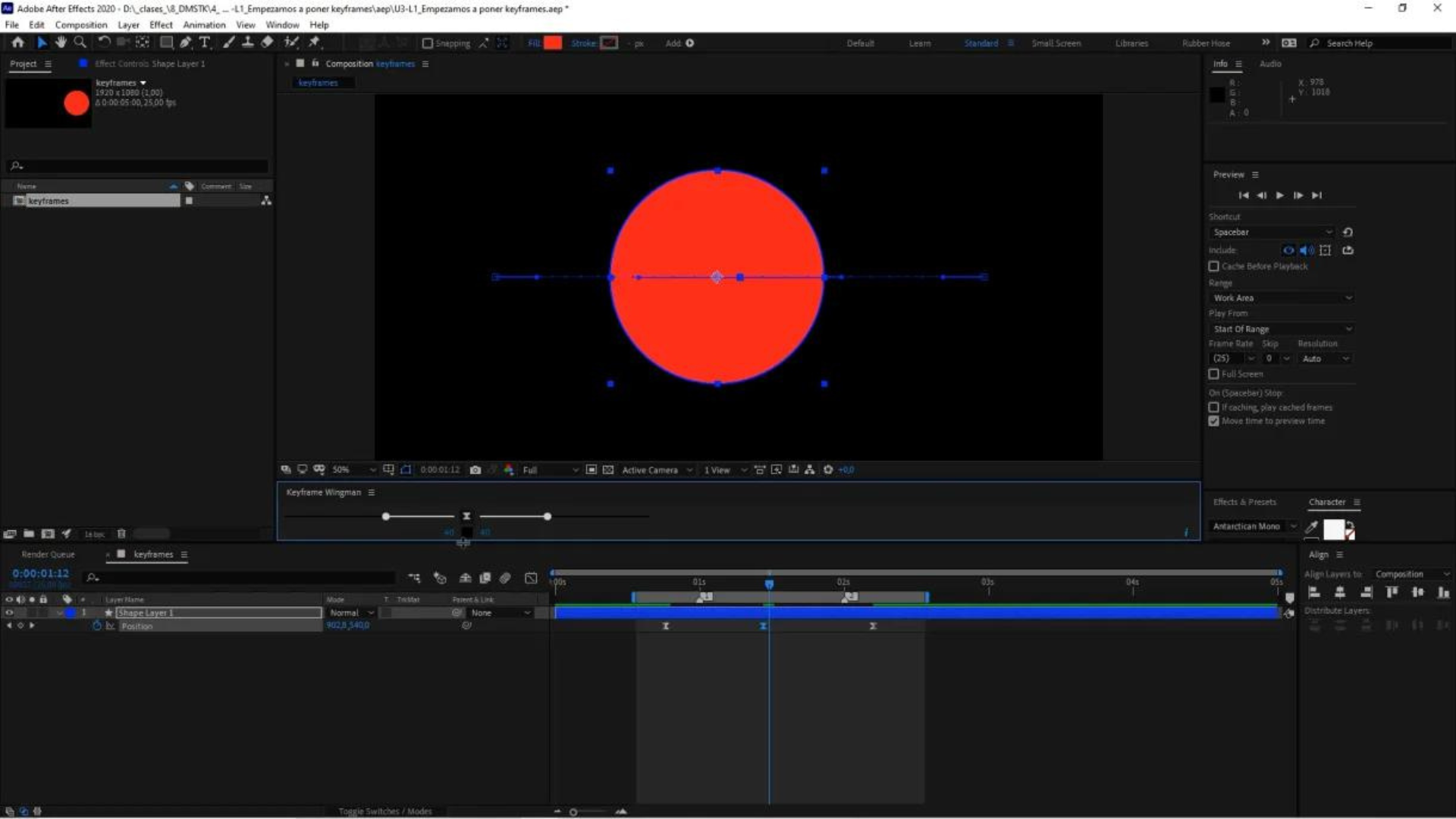The image size is (1456, 819).
Task: Select the Selection arrow tool
Action: (x=42, y=42)
